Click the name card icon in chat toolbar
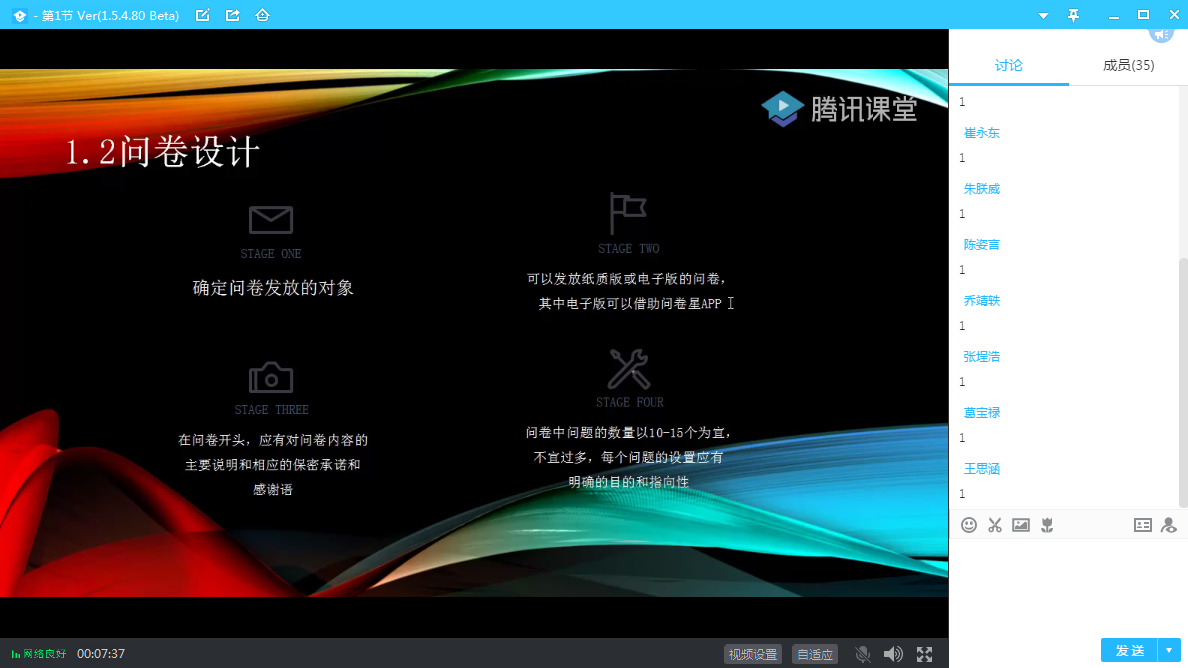 (x=1142, y=525)
